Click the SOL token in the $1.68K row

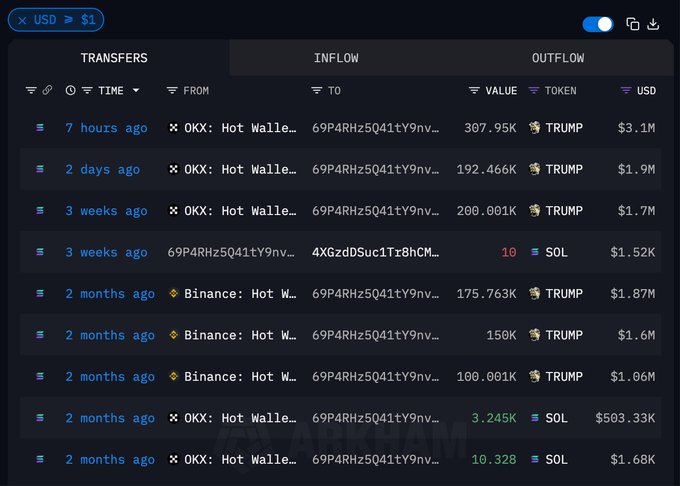click(x=556, y=459)
